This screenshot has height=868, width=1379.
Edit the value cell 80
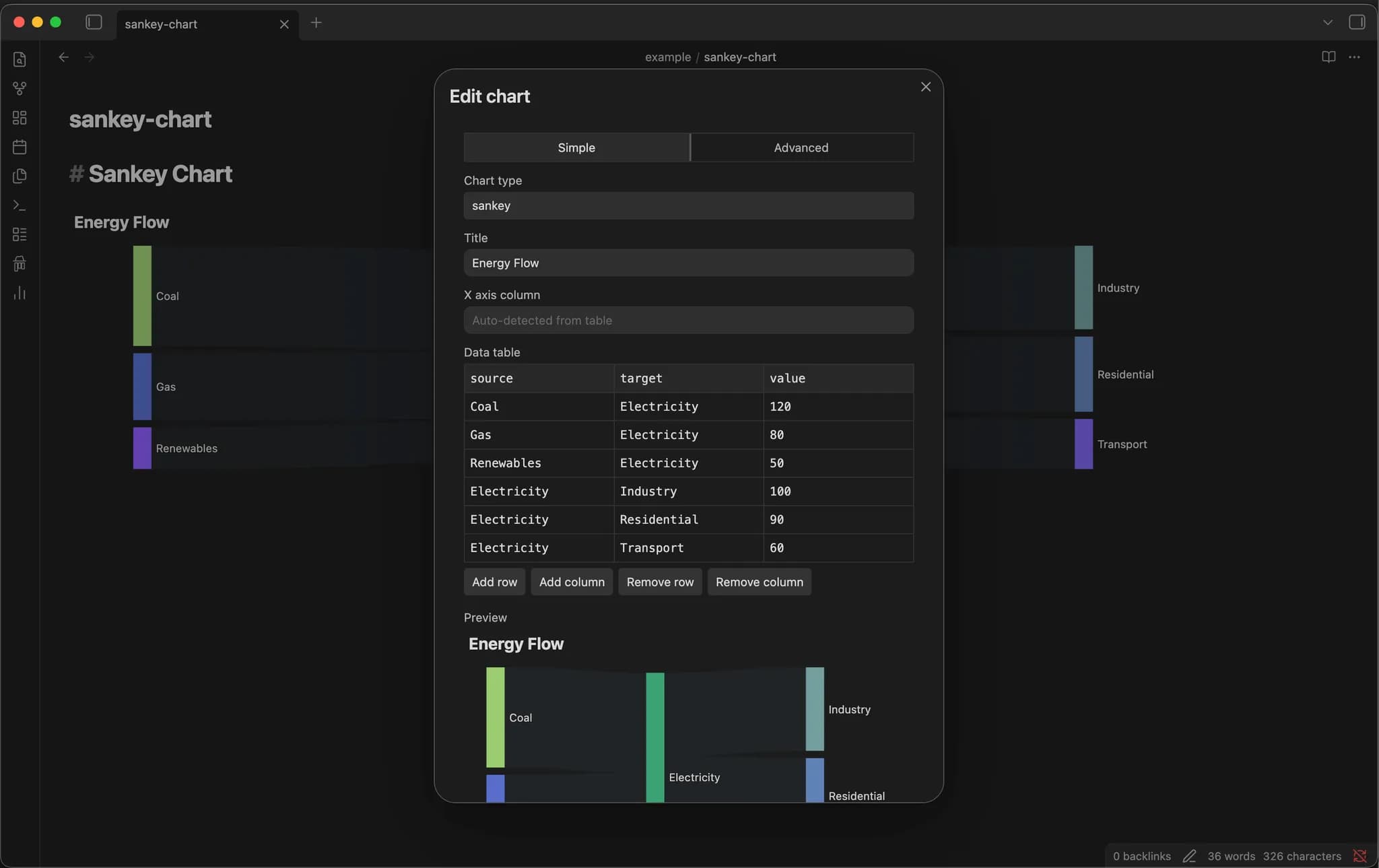point(838,435)
